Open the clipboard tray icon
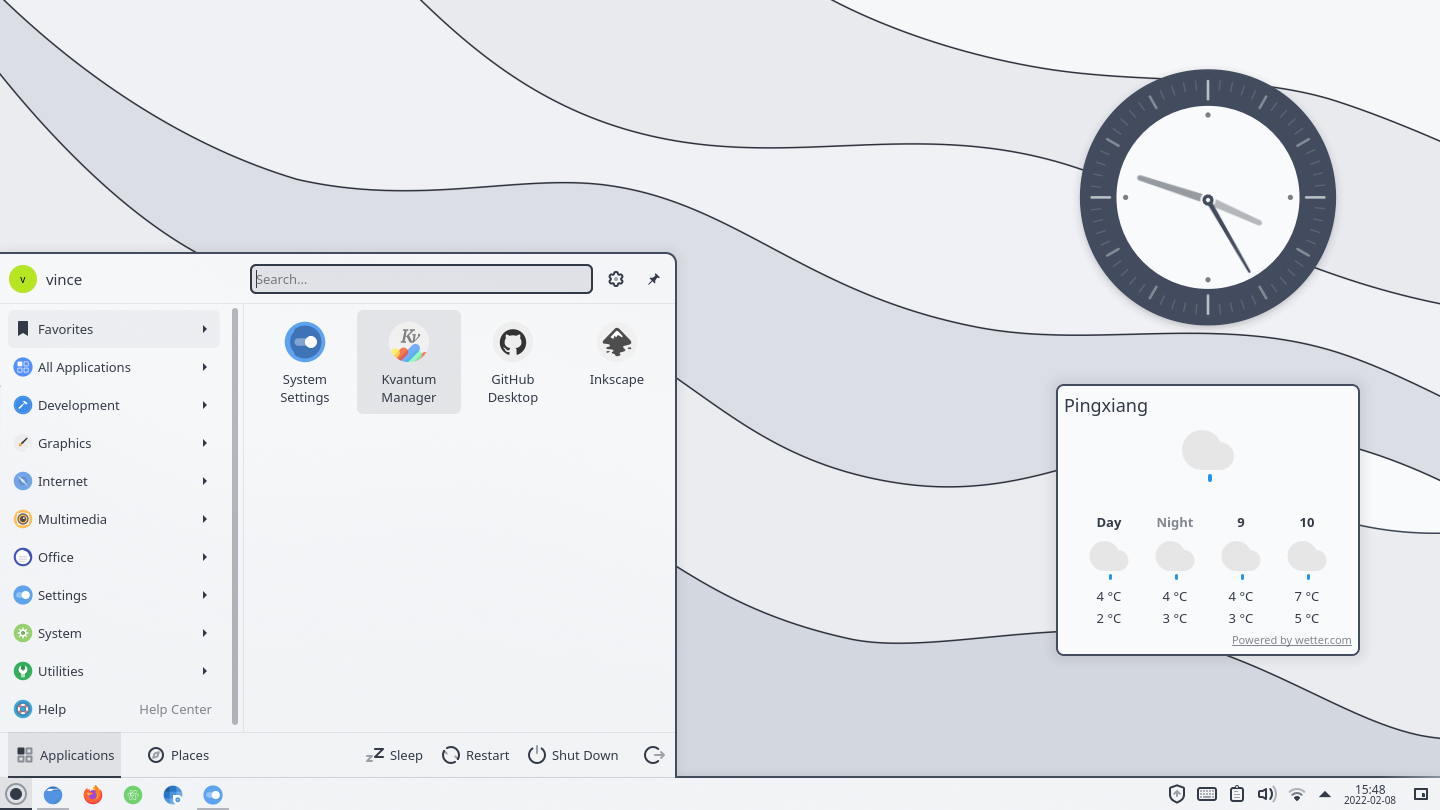This screenshot has height=810, width=1440. pyautogui.click(x=1237, y=794)
